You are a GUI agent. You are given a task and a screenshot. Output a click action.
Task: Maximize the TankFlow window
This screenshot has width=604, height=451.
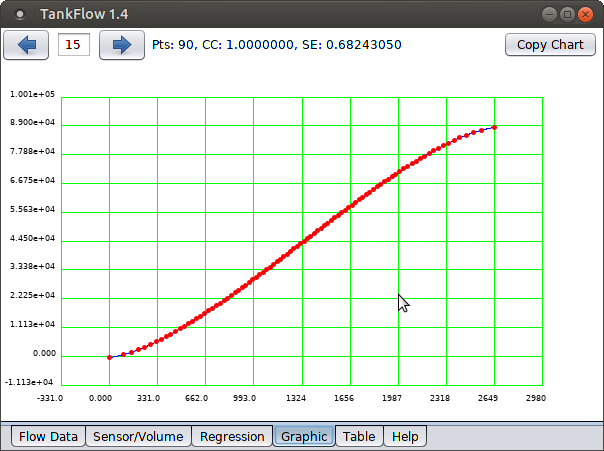point(568,14)
